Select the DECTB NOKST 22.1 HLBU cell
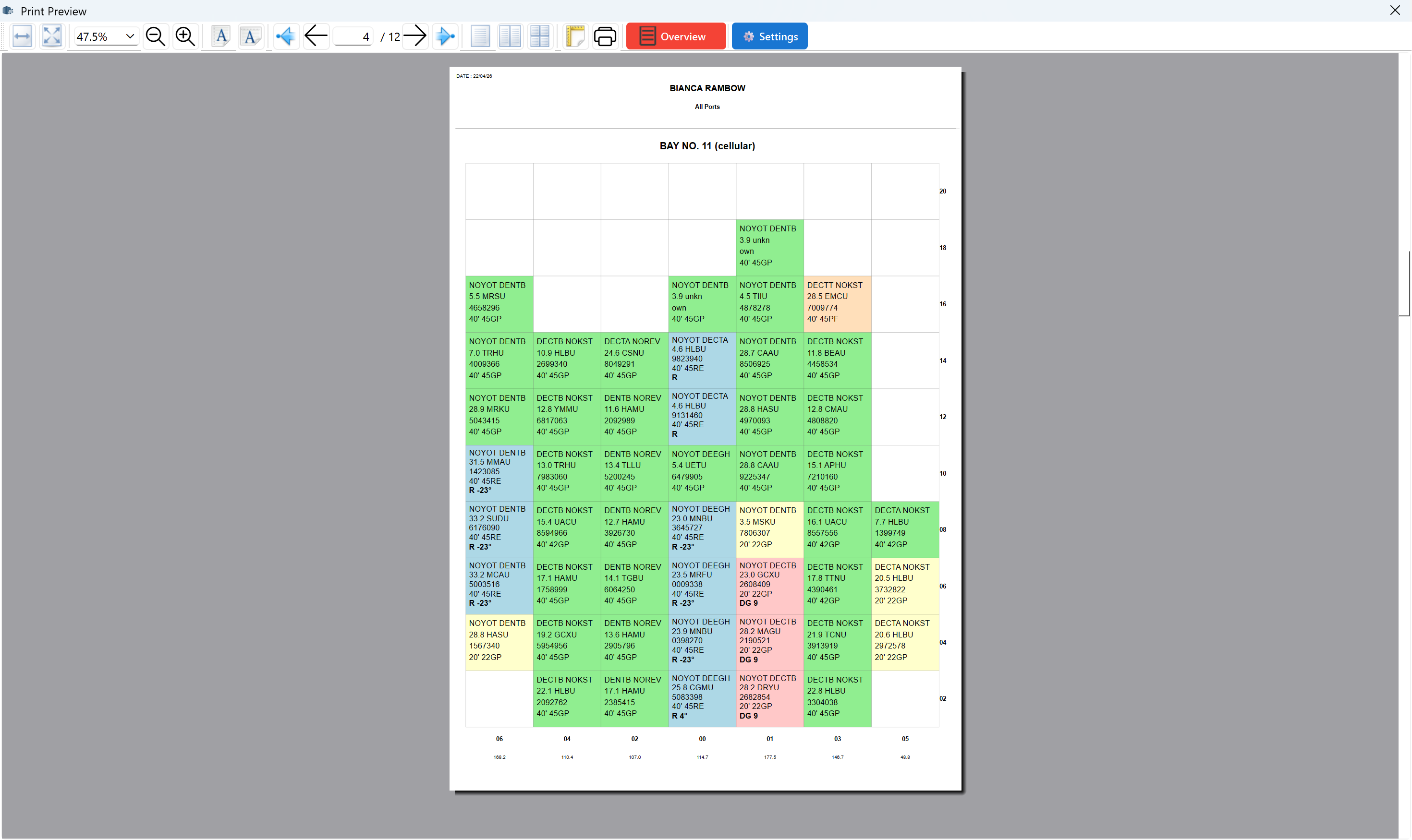This screenshot has height=840, width=1412. 567,699
